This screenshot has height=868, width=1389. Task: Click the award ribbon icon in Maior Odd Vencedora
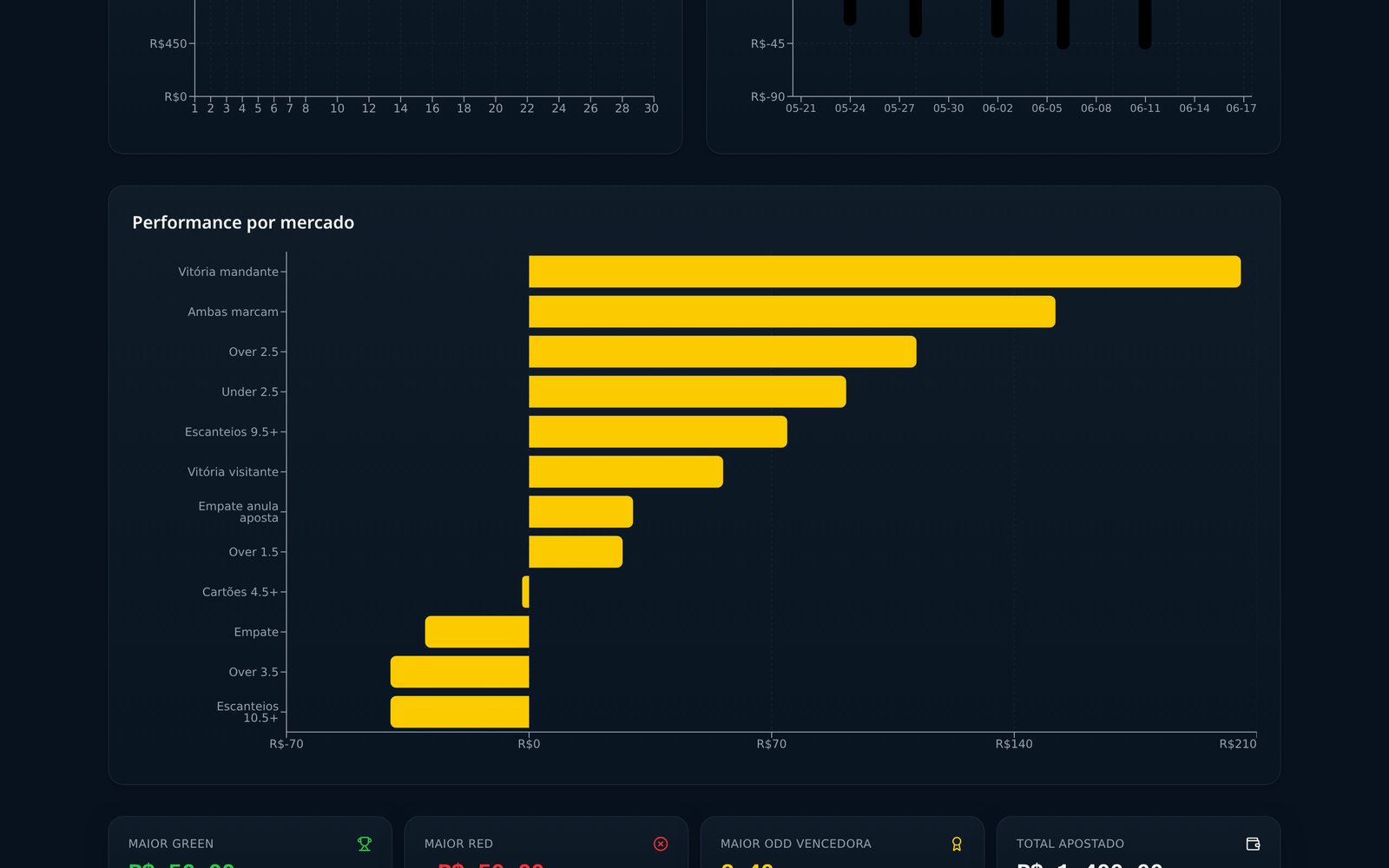point(957,844)
